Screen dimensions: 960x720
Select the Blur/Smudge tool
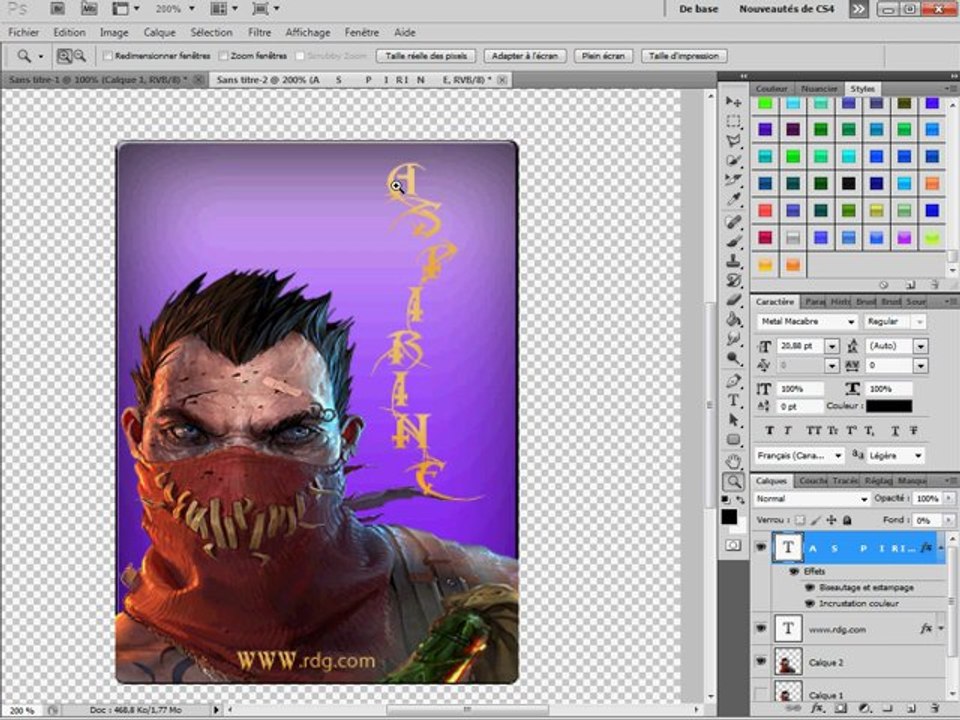(733, 339)
